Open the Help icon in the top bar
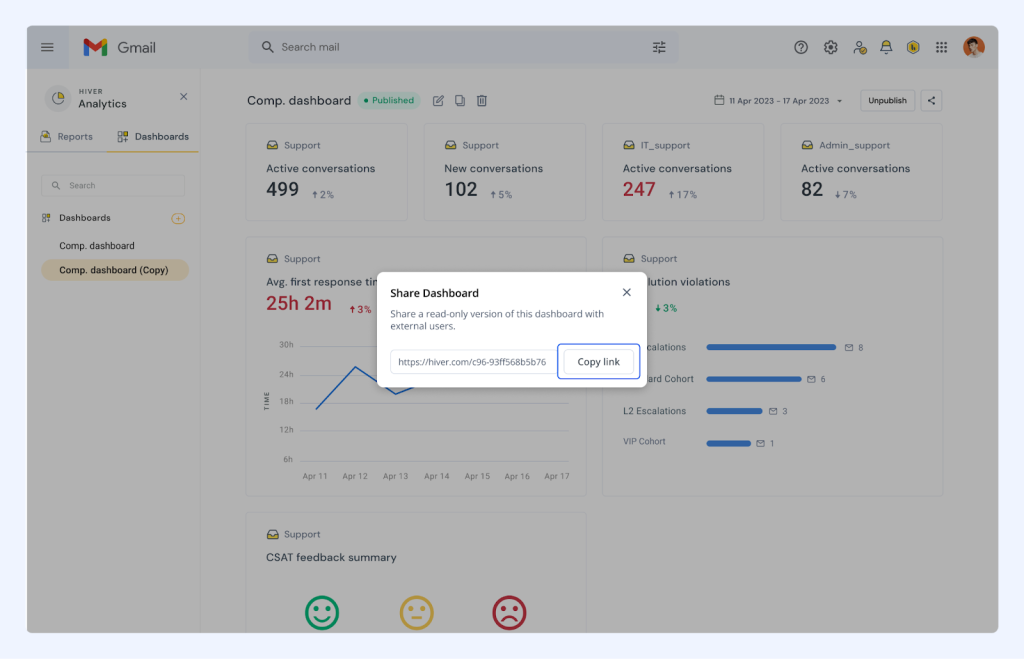The height and width of the screenshot is (659, 1024). tap(800, 47)
